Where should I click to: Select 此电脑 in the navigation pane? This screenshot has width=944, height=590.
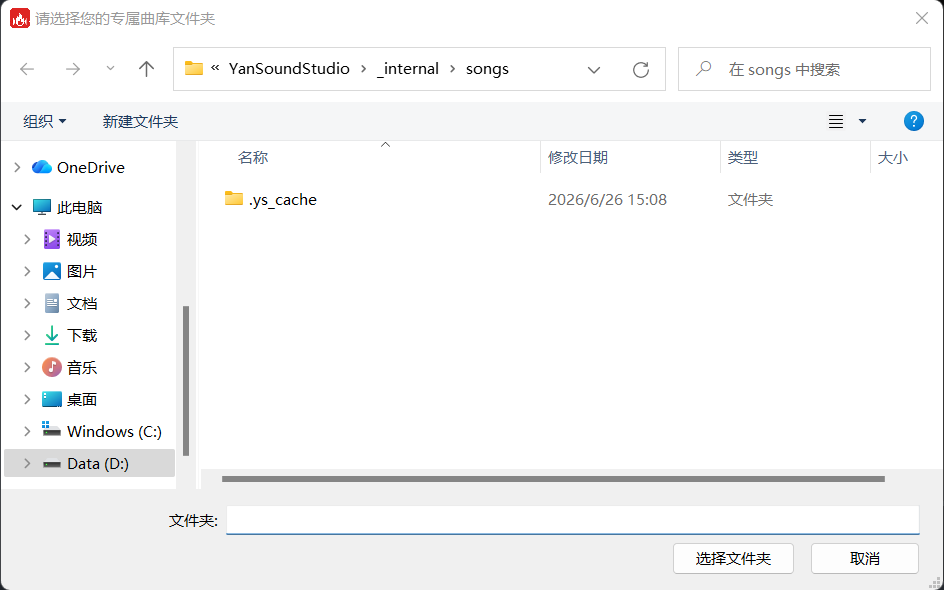[x=79, y=208]
